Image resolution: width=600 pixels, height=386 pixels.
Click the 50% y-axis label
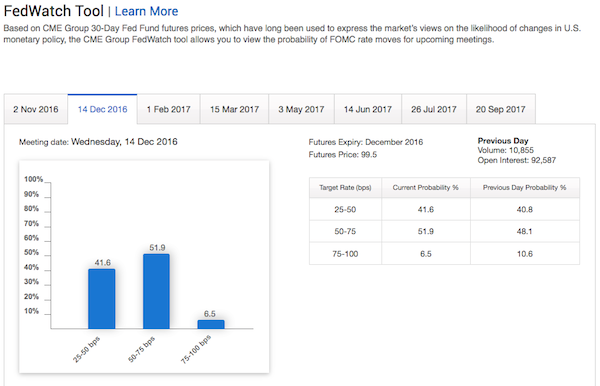[x=31, y=252]
